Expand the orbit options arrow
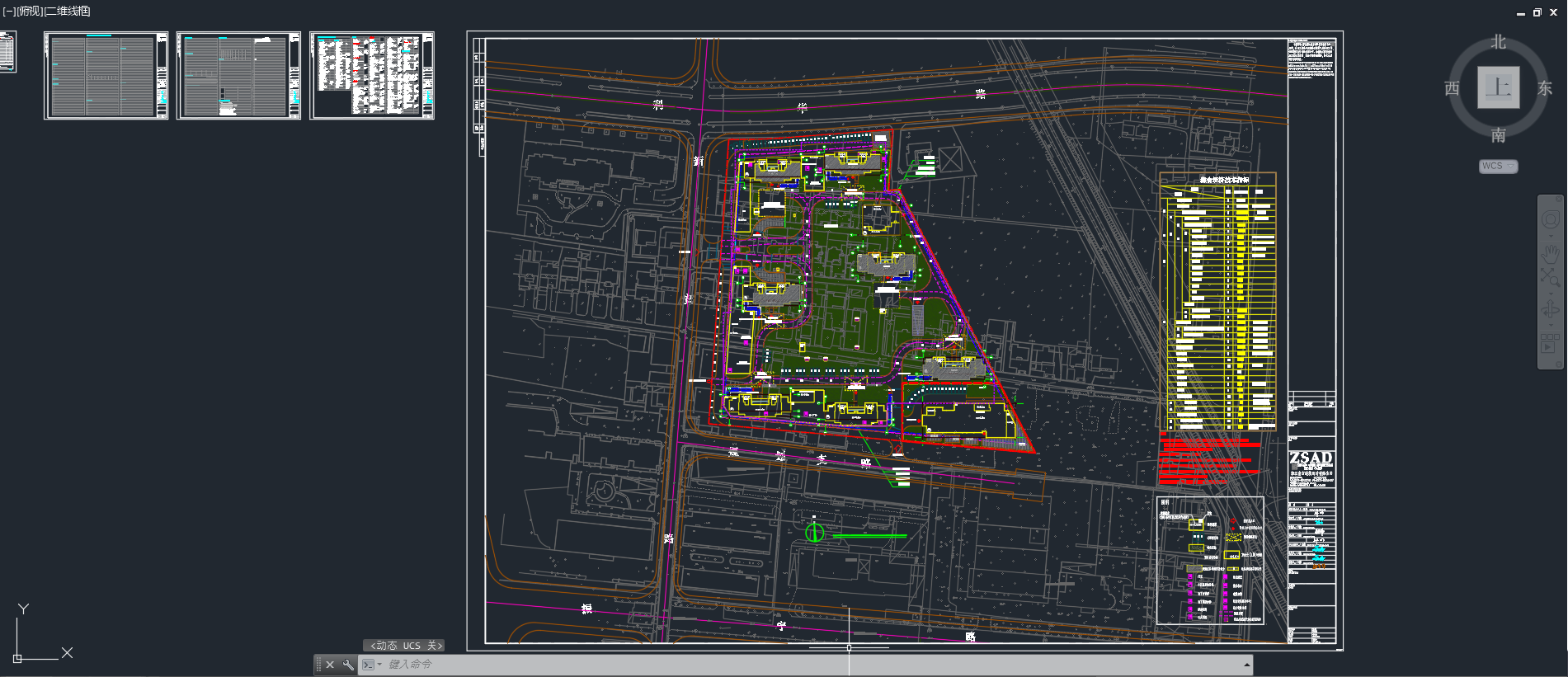1568x677 pixels. click(1551, 325)
